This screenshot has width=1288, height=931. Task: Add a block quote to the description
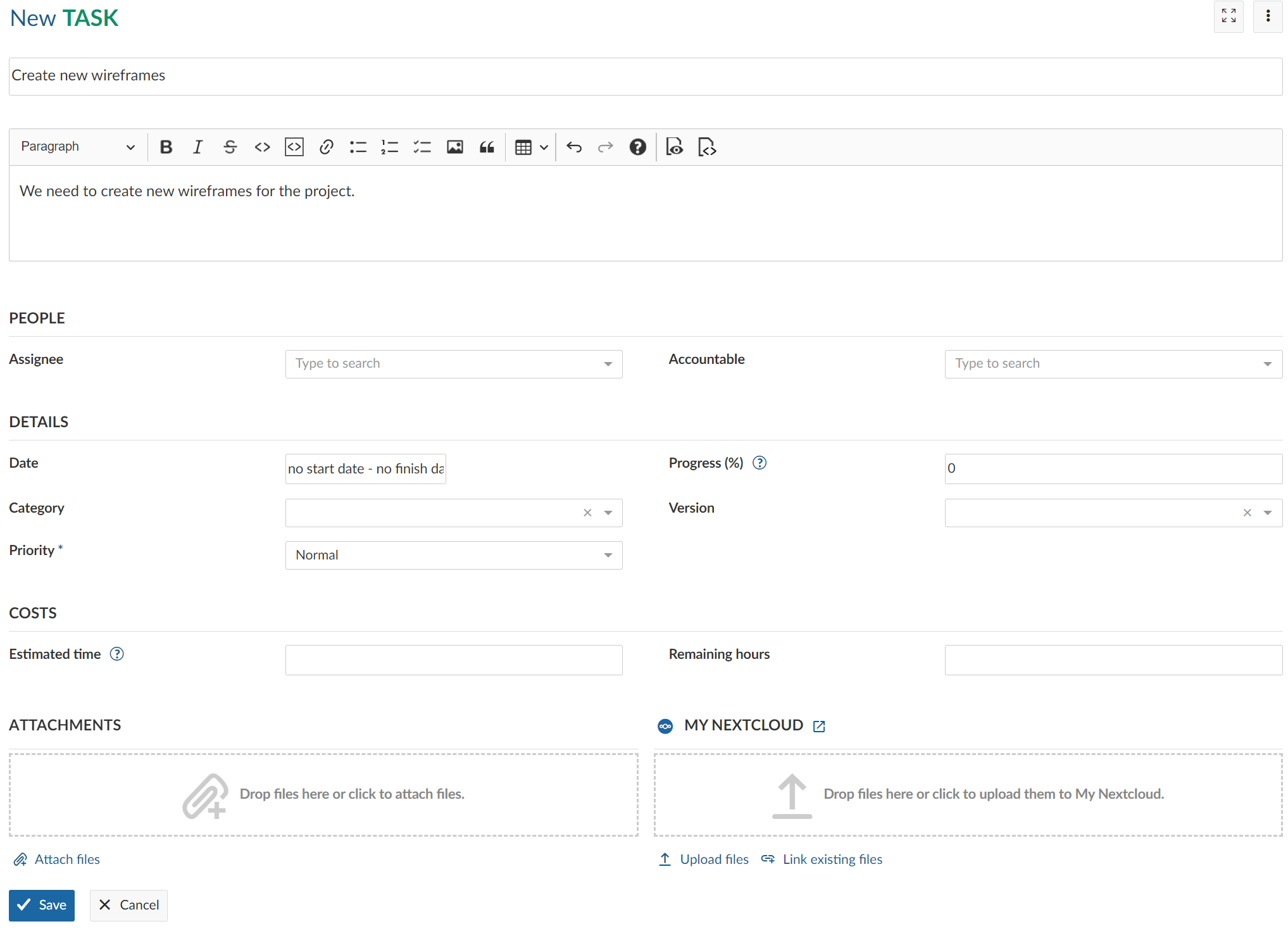click(x=487, y=147)
